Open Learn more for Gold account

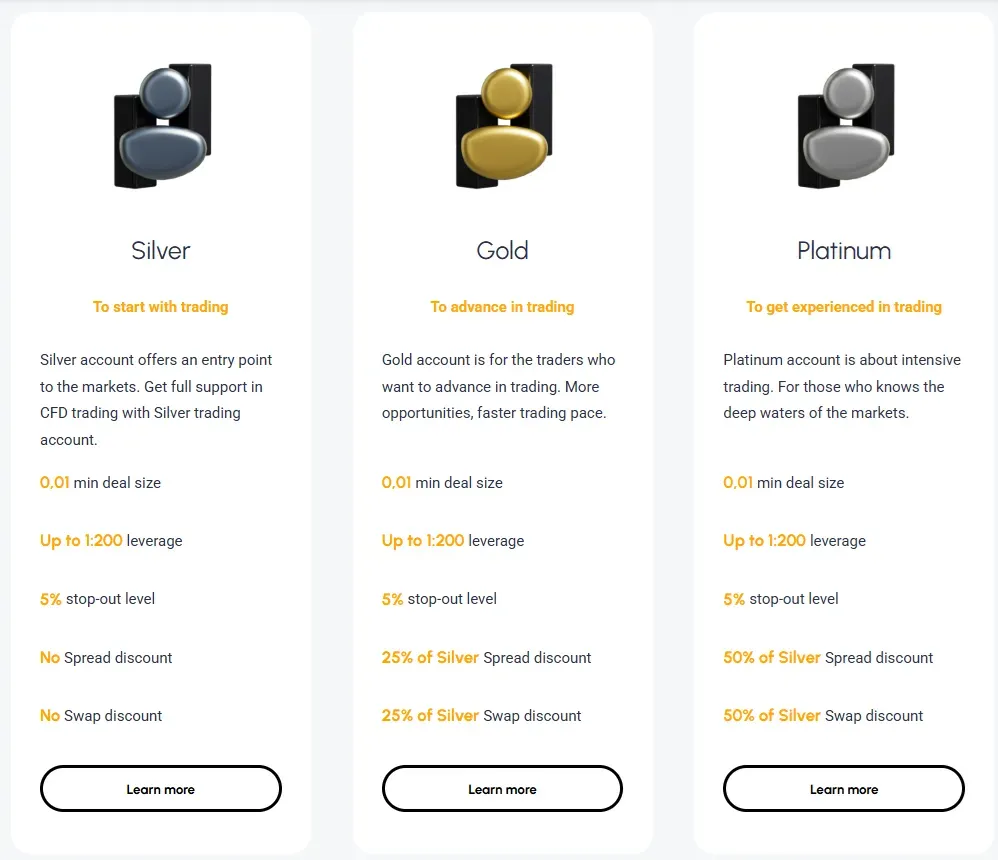502,789
